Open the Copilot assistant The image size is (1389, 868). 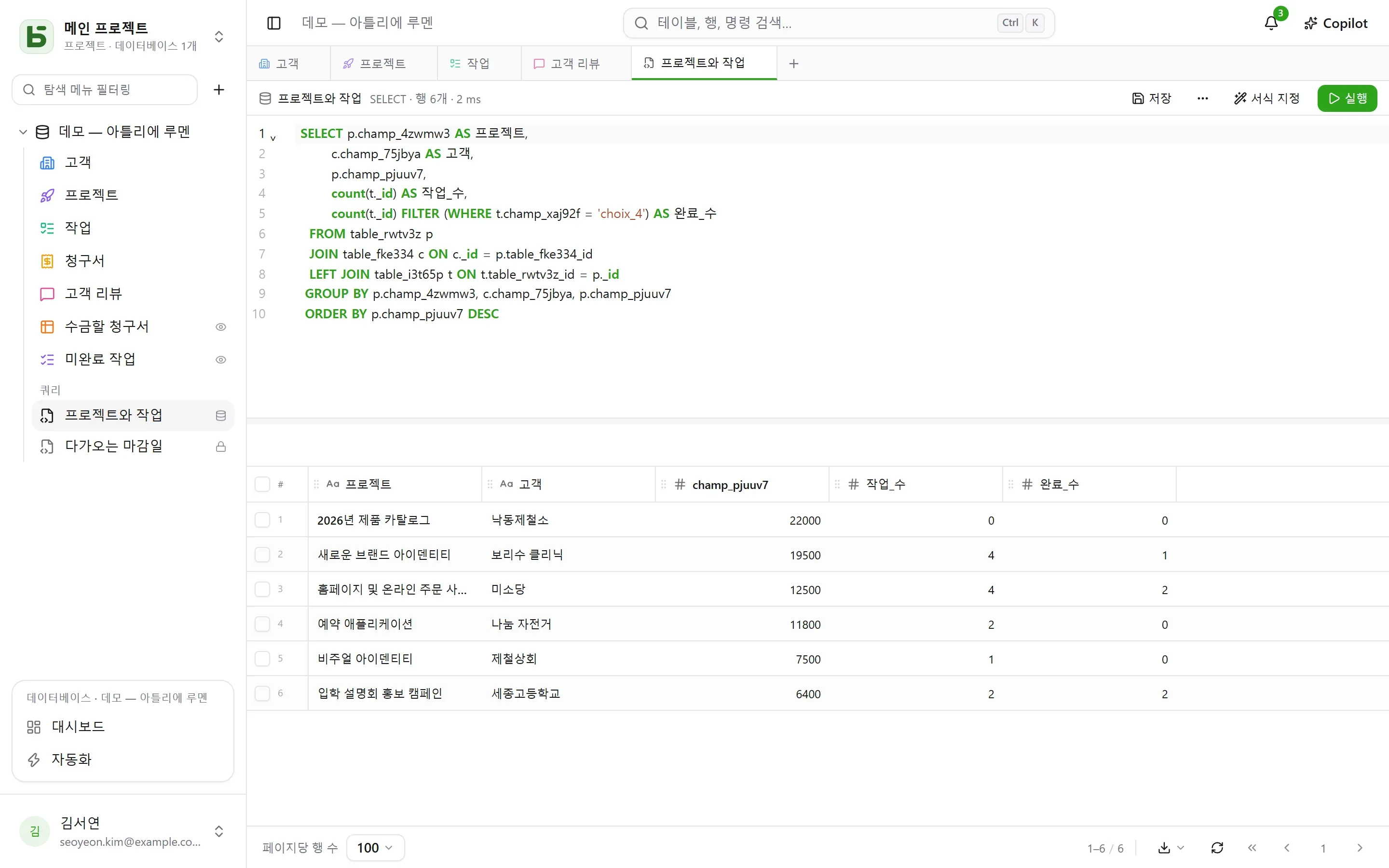tap(1335, 23)
